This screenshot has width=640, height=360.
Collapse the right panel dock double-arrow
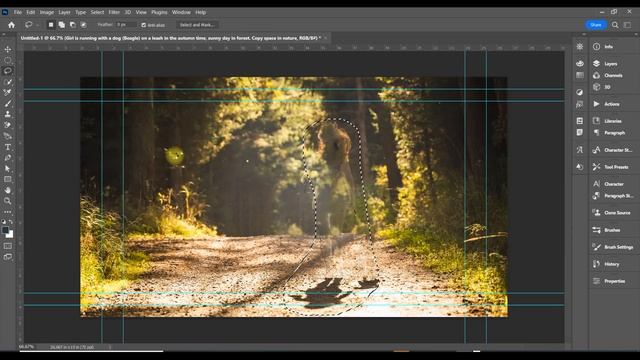(636, 34)
